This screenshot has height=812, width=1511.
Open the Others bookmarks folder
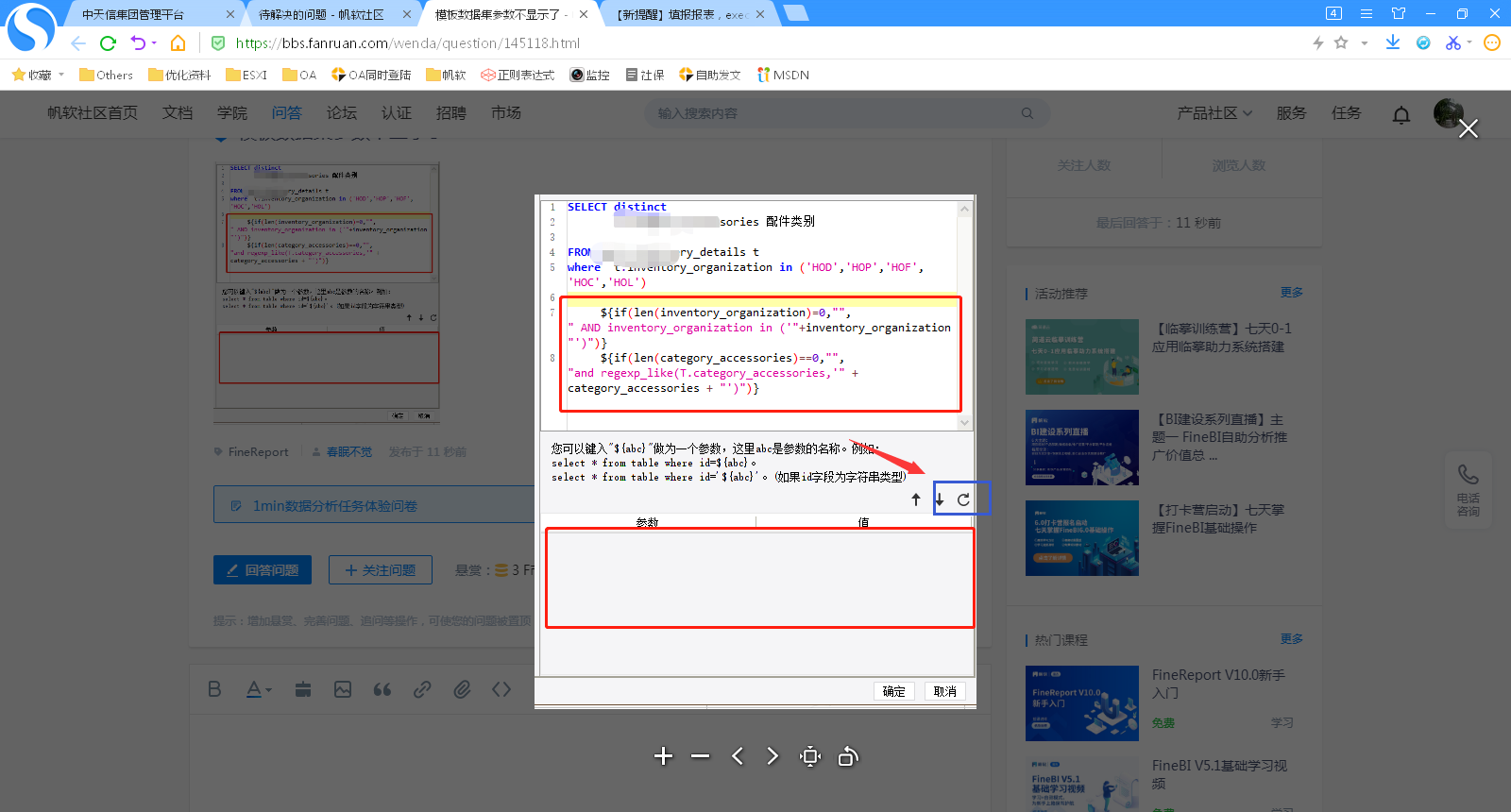click(106, 75)
